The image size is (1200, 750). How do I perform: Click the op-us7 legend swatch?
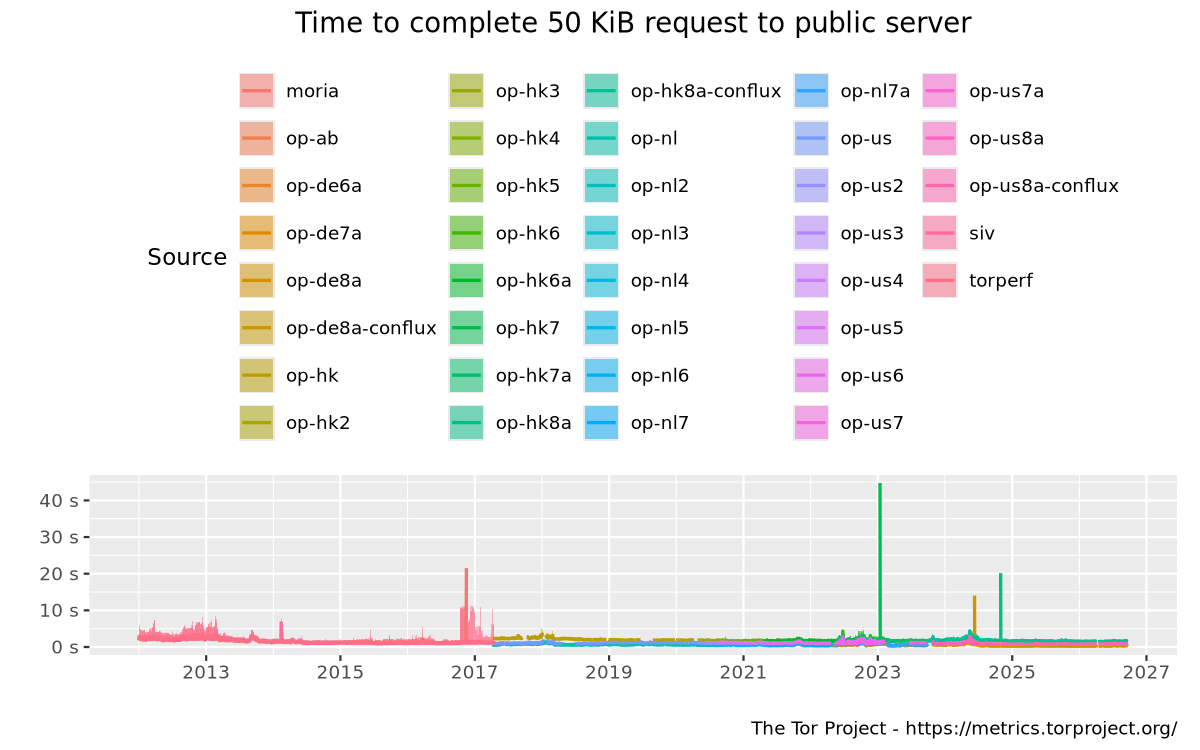click(x=812, y=423)
